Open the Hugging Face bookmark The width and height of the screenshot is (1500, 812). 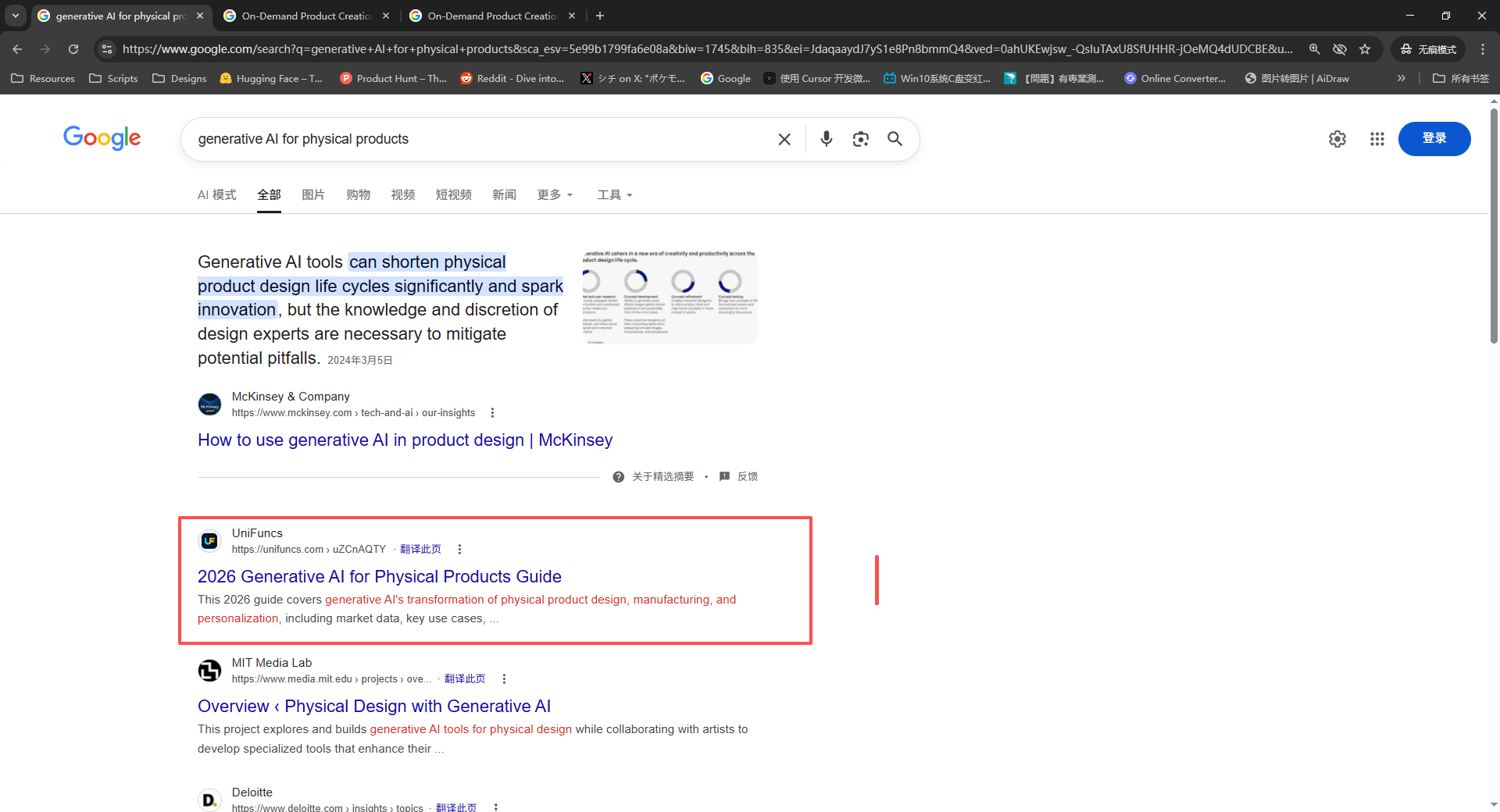tap(271, 78)
